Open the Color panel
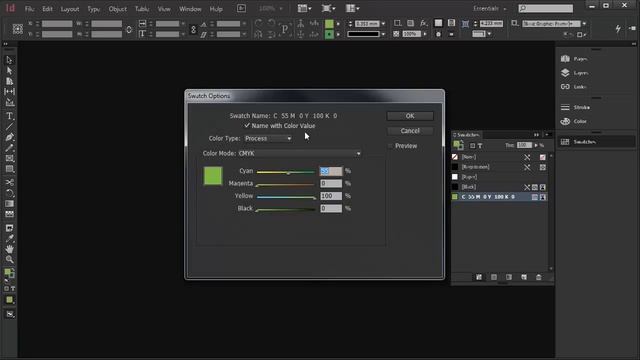Viewport: 640px width, 360px height. (574, 121)
